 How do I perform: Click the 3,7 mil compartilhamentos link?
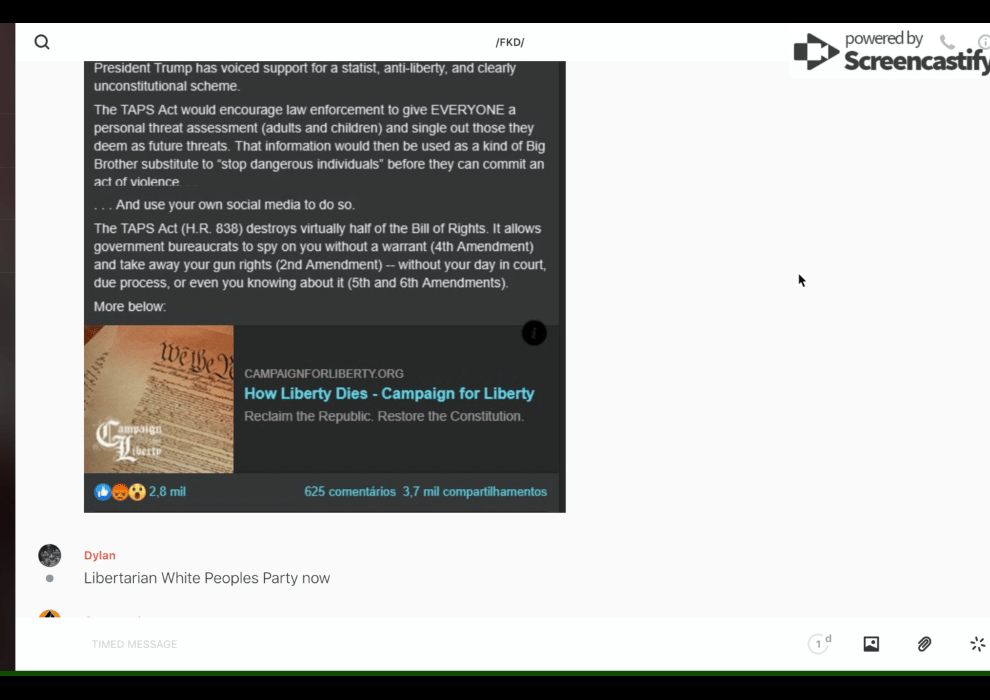(x=474, y=492)
